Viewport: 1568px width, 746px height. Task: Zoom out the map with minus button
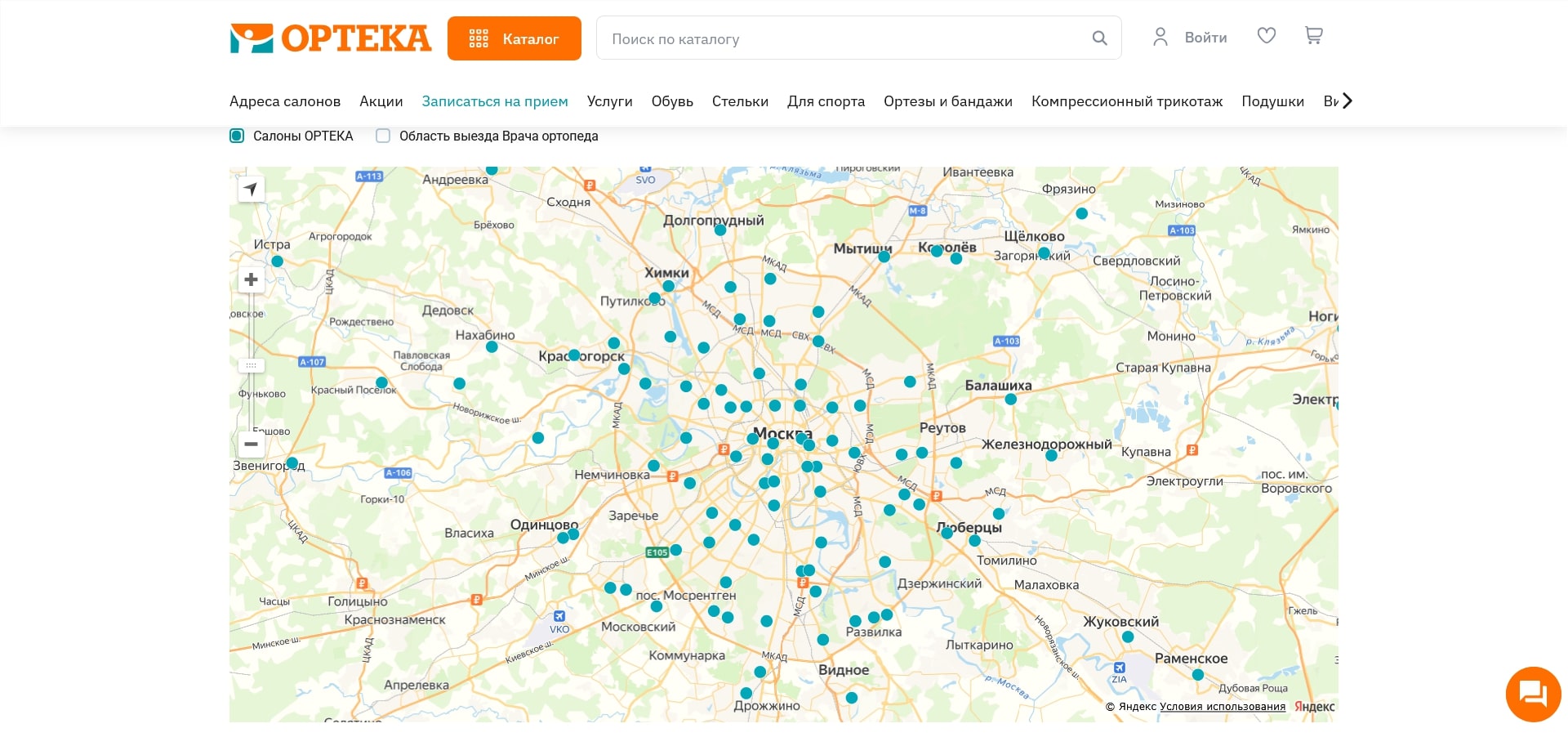[251, 444]
